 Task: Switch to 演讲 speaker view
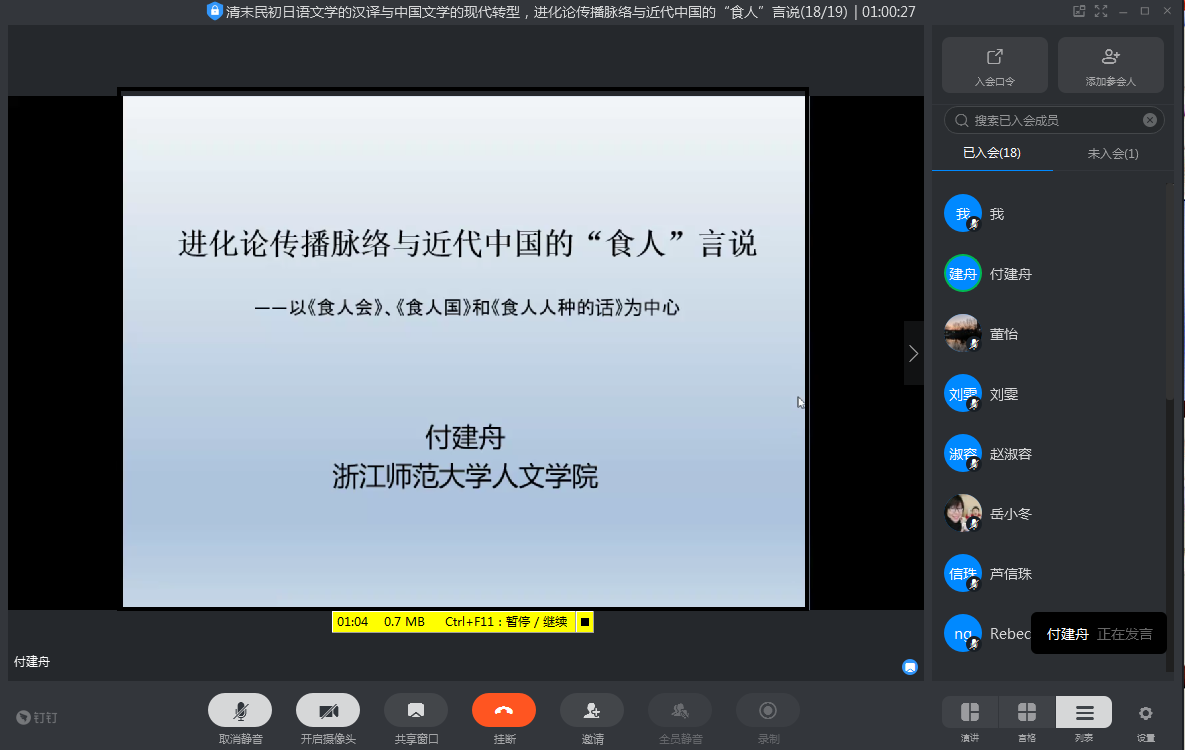click(x=969, y=712)
